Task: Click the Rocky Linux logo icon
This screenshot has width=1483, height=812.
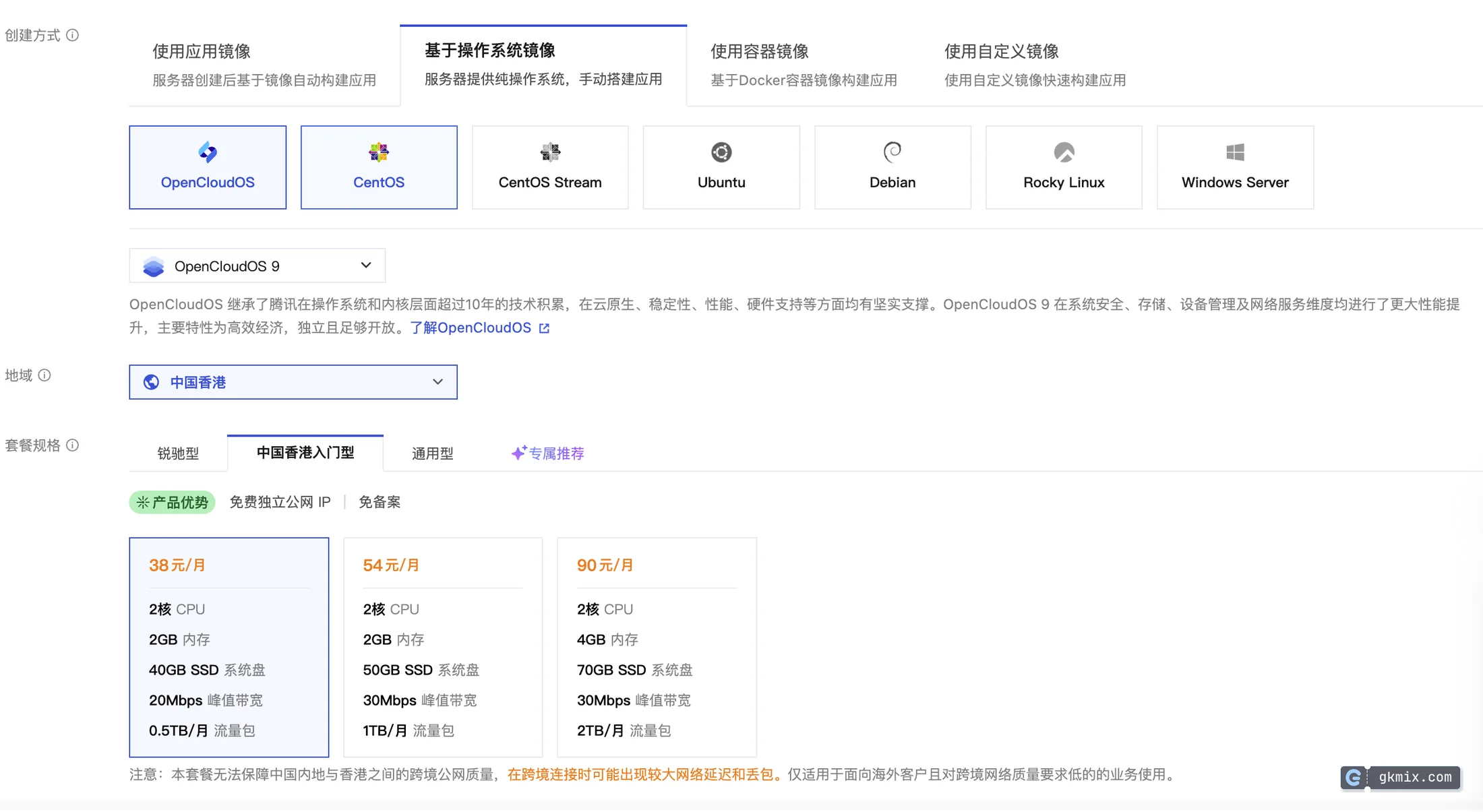Action: tap(1064, 152)
